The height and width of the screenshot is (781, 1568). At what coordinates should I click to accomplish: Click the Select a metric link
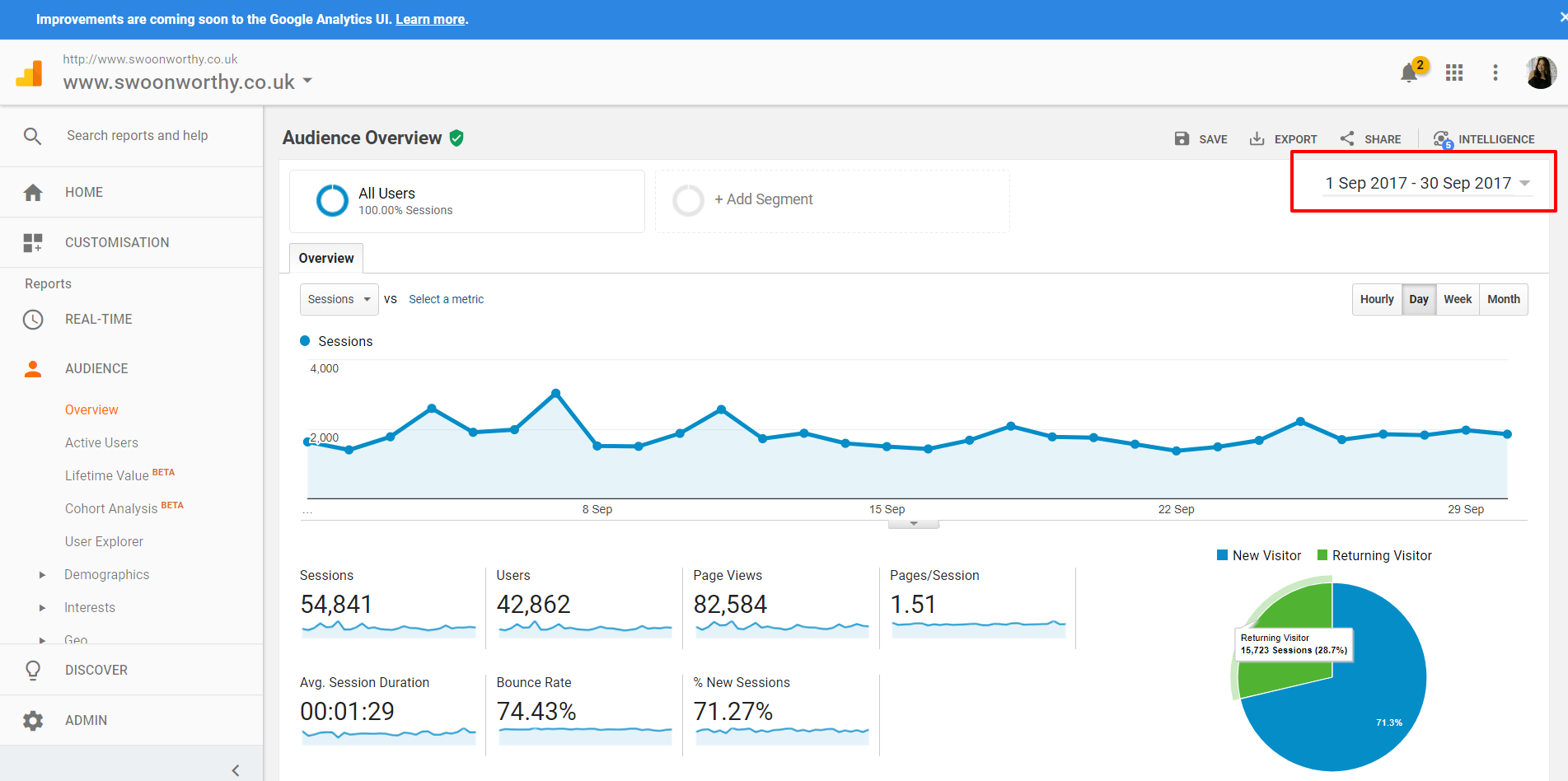446,300
